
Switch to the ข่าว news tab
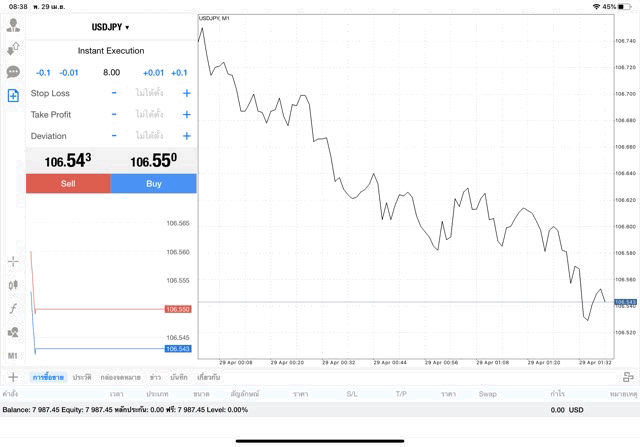click(x=156, y=377)
